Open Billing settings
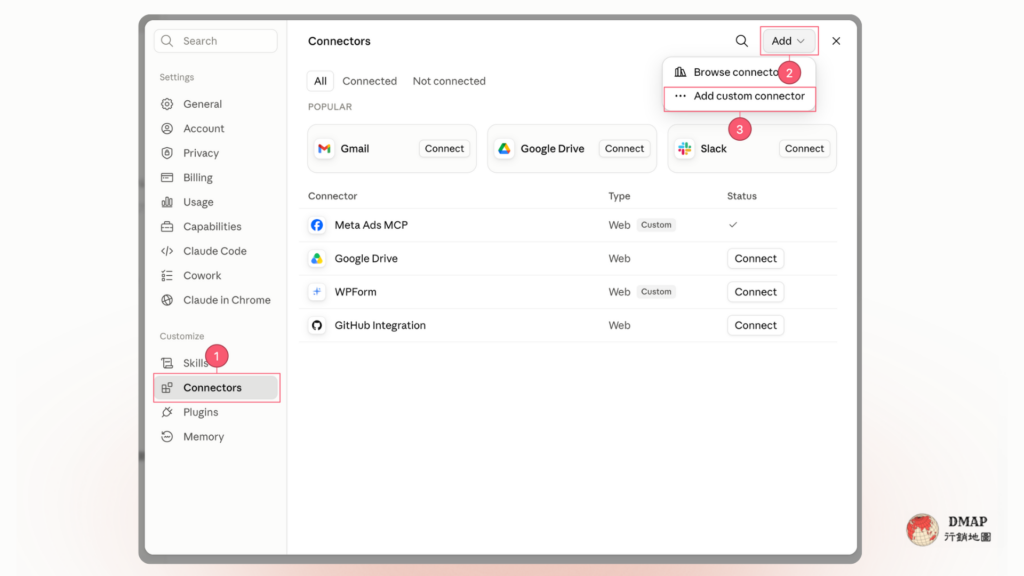The image size is (1024, 576). (x=198, y=178)
